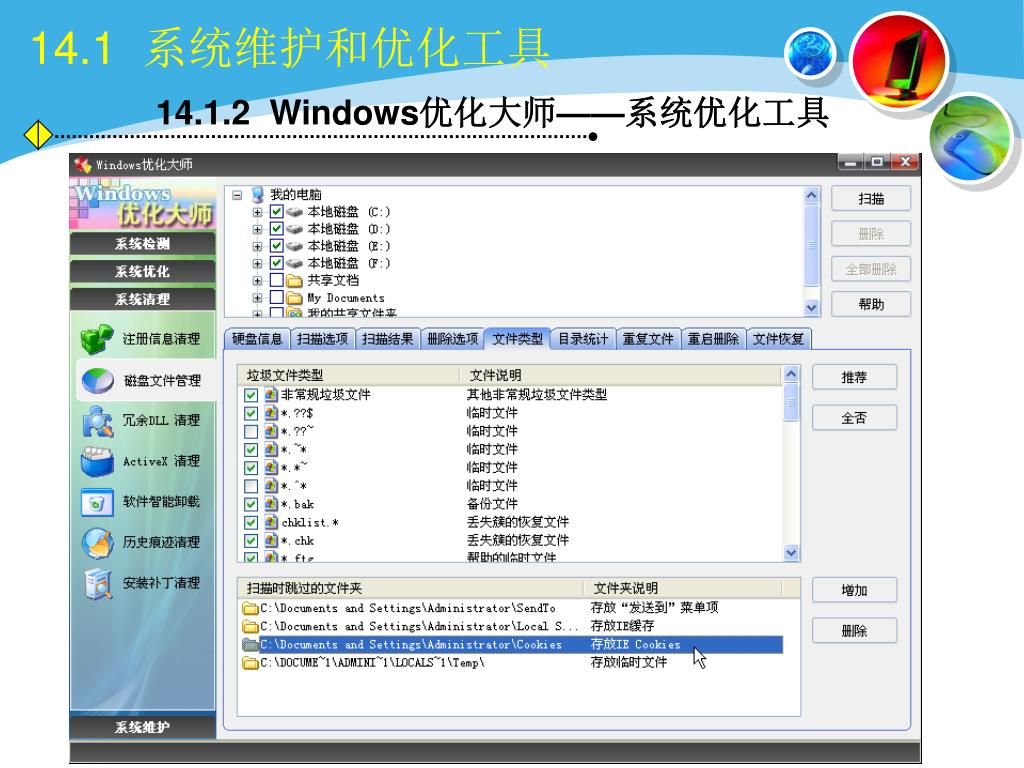Click the drive icon of 本地磁盘 (E:)
The width and height of the screenshot is (1024, 768).
tap(294, 246)
